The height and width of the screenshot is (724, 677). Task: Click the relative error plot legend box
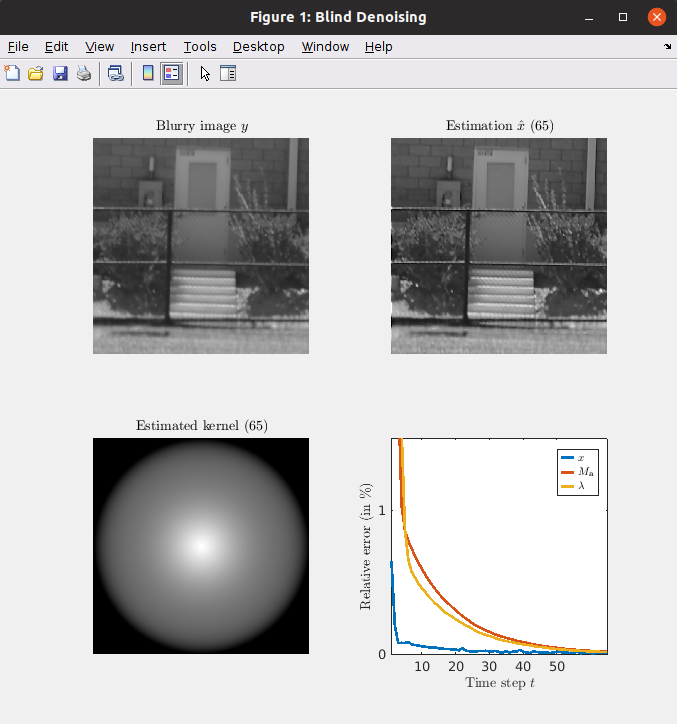pos(578,472)
